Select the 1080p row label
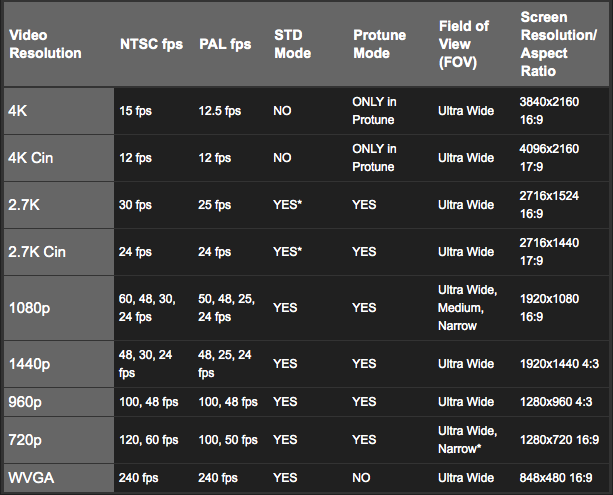 pos(30,308)
